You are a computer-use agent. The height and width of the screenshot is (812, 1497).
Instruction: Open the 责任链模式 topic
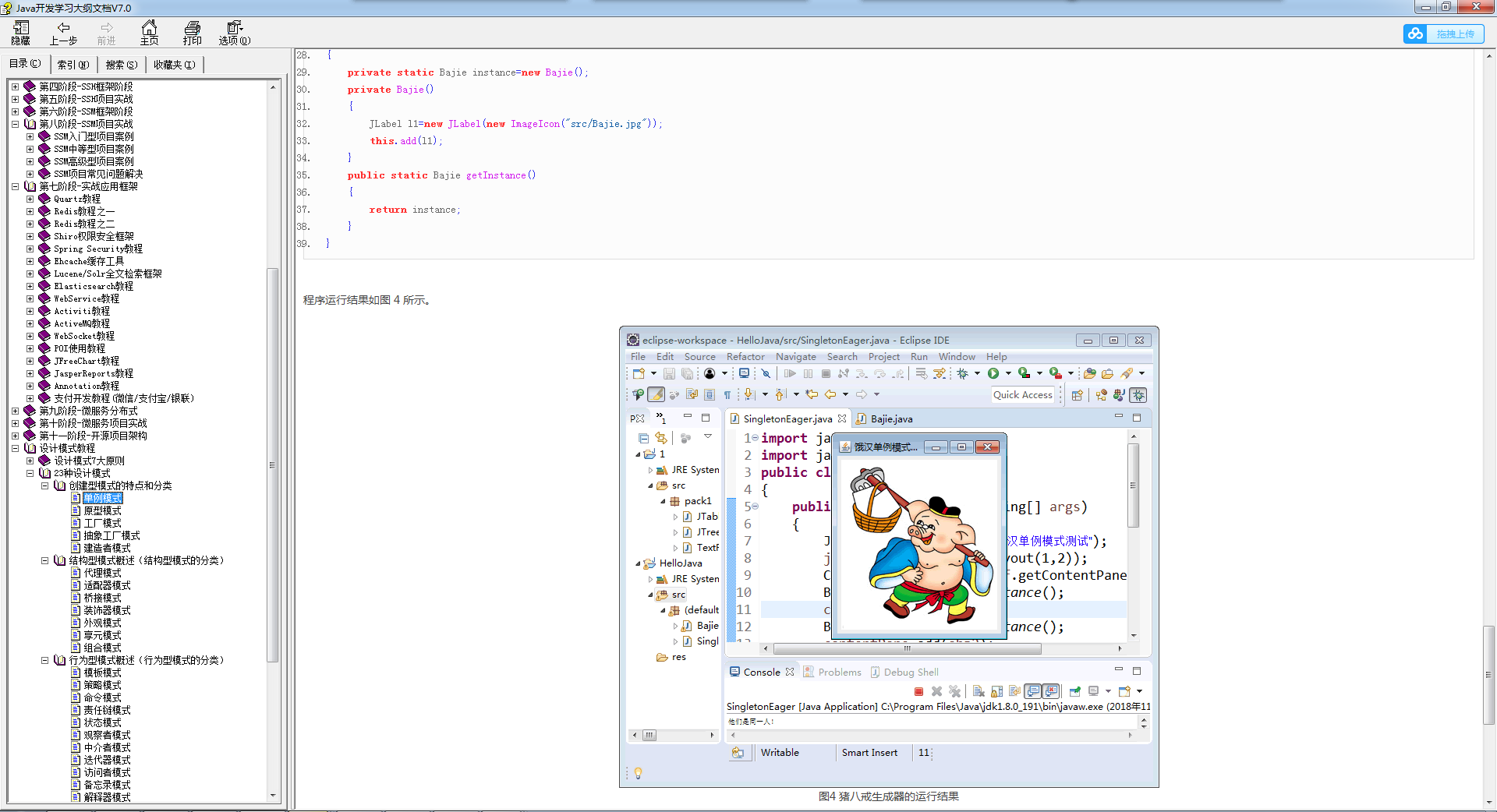(107, 710)
